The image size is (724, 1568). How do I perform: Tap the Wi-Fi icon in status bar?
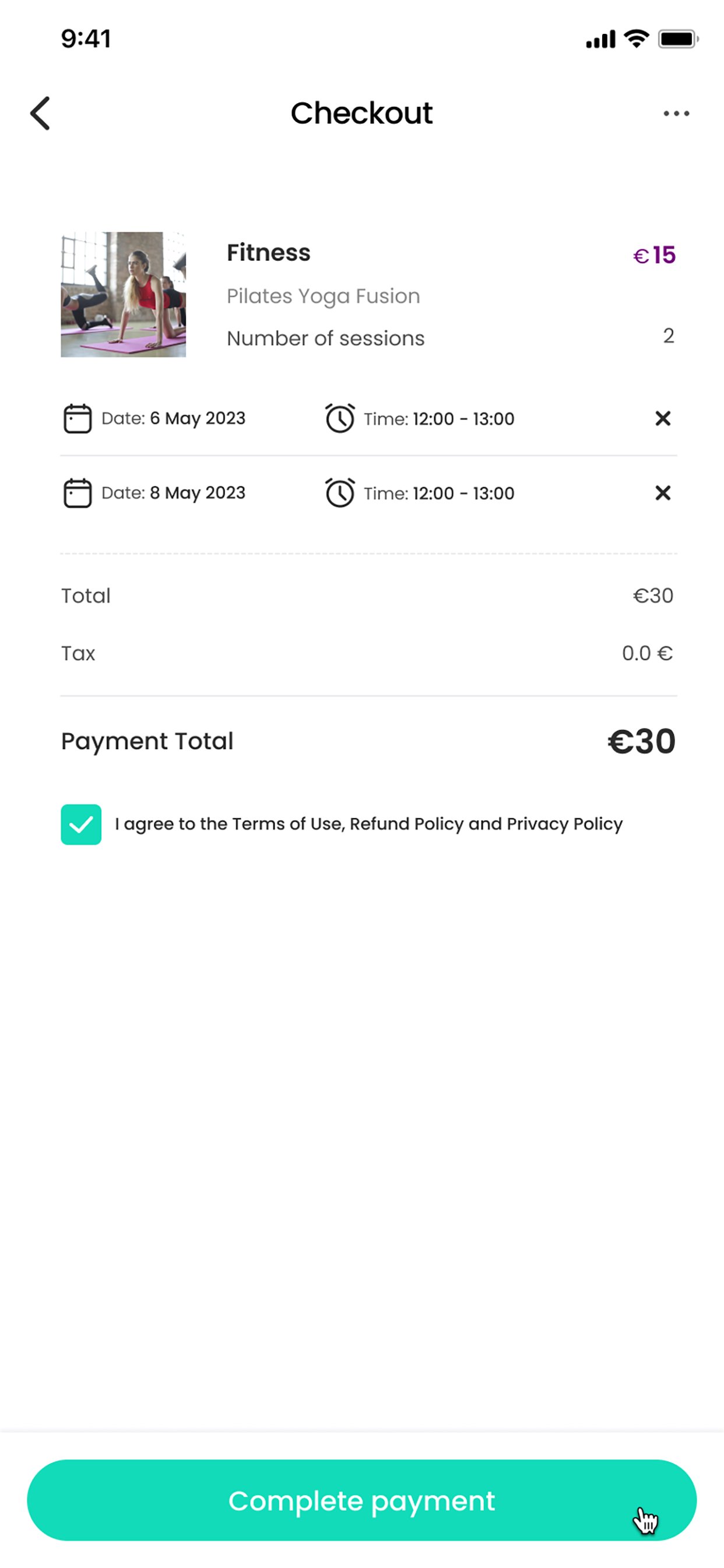[x=637, y=39]
